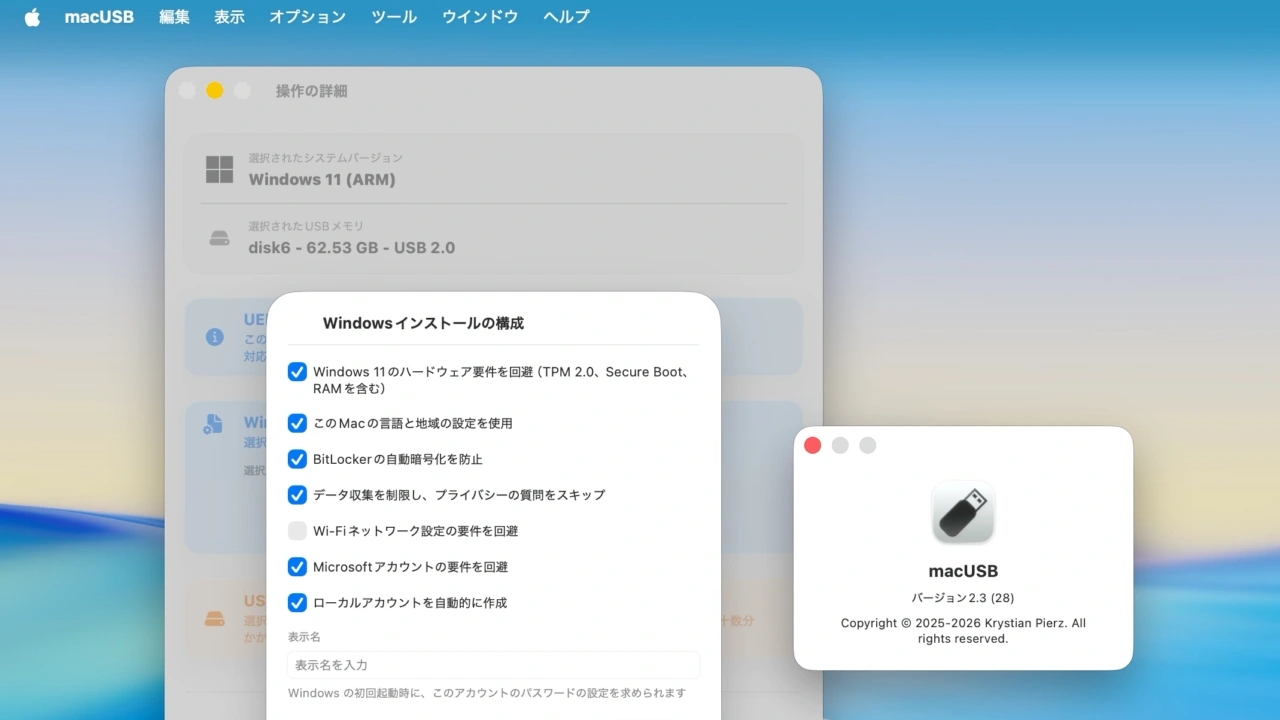Screen dimensions: 1280x720
Task: Minimize the 操作の詳細 window with yellow button
Action: click(x=214, y=91)
